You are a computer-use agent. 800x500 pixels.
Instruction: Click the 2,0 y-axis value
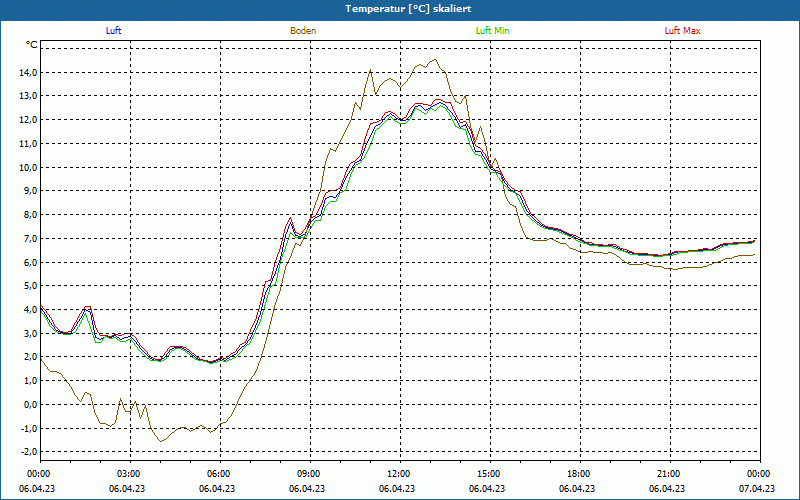[30, 357]
